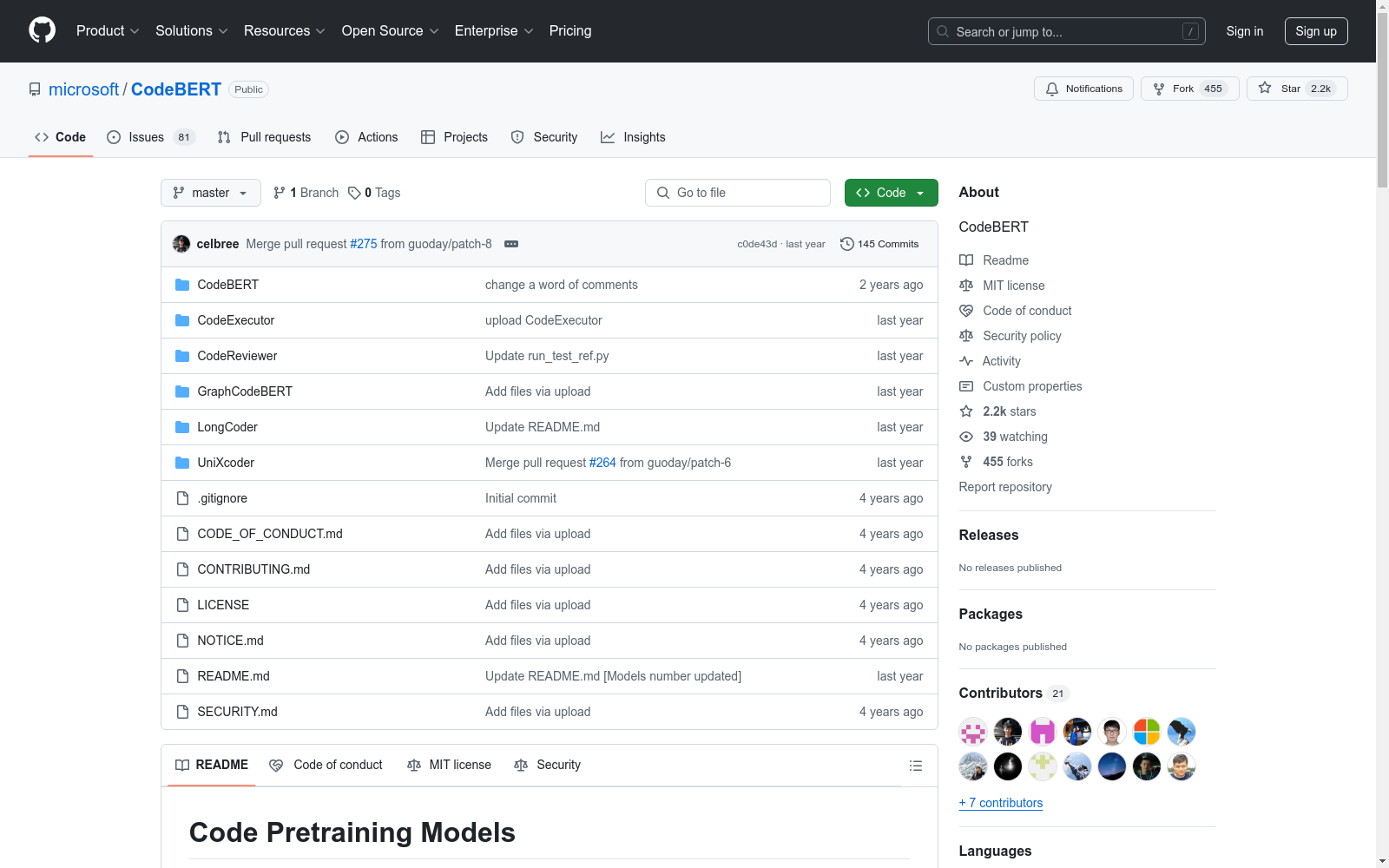Select the README tab in file viewer

click(x=212, y=765)
